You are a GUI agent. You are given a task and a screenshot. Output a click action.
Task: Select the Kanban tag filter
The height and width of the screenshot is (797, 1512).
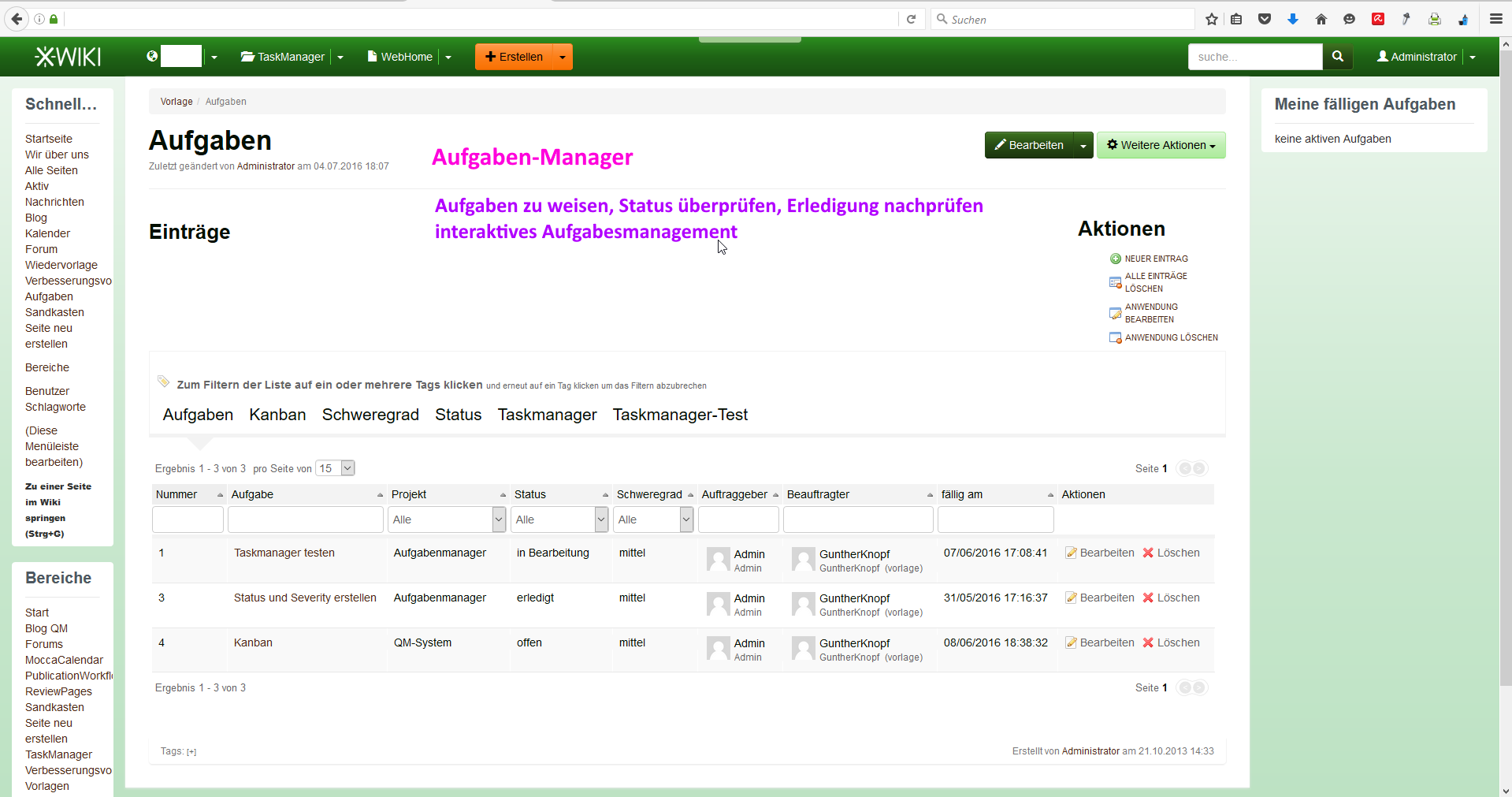click(x=277, y=415)
